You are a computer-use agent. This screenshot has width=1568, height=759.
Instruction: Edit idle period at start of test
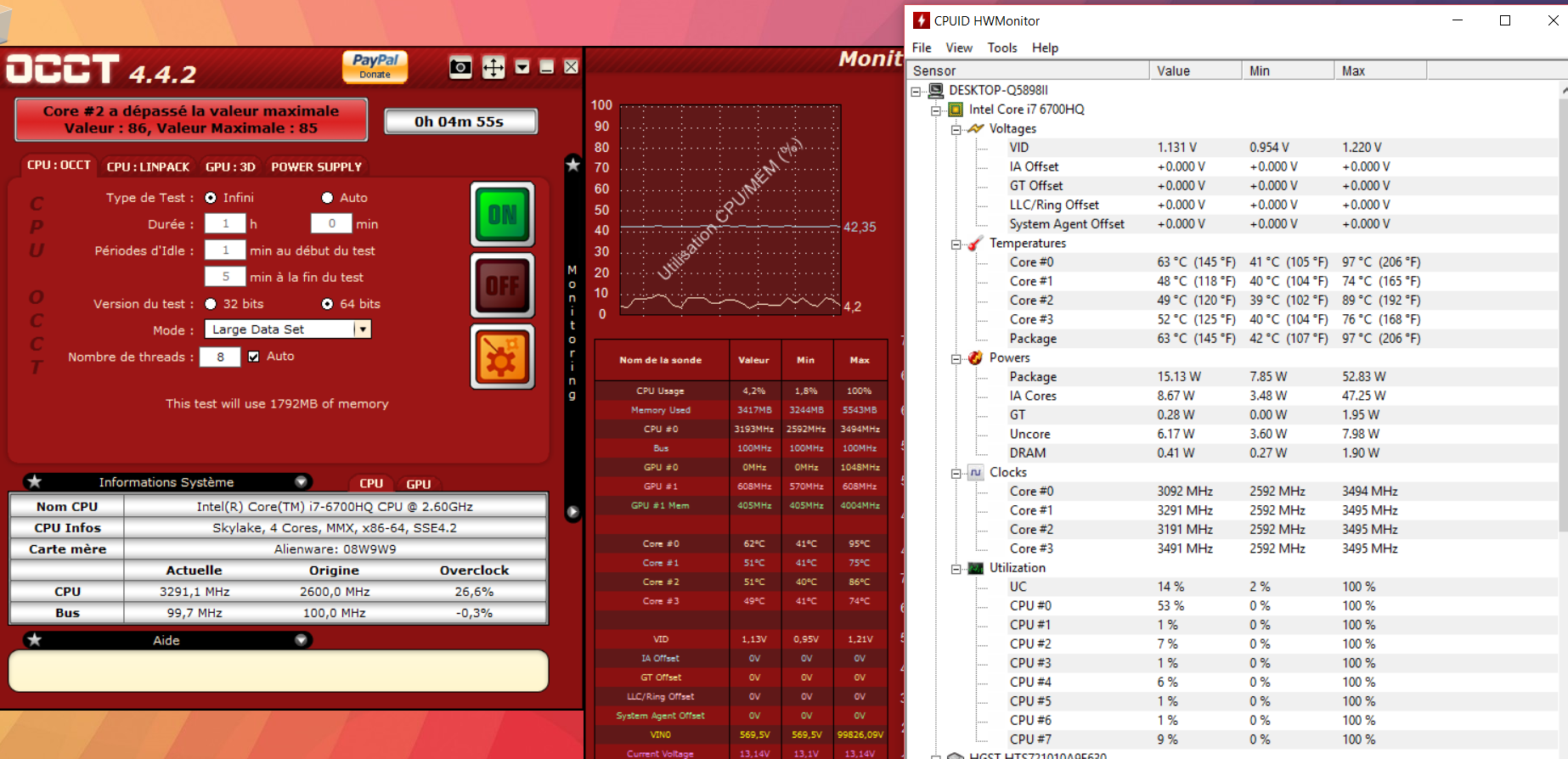[225, 250]
